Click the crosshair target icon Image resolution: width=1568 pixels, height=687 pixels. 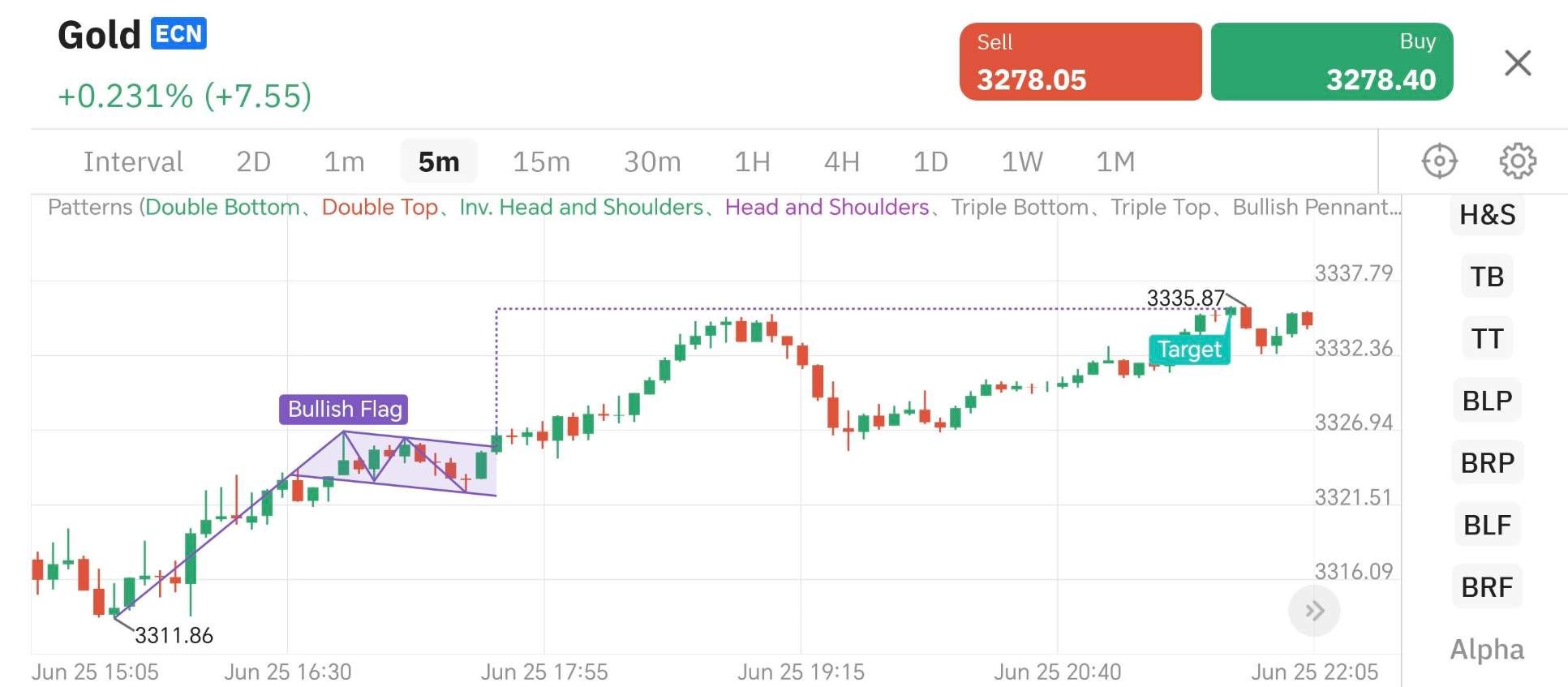click(1439, 161)
